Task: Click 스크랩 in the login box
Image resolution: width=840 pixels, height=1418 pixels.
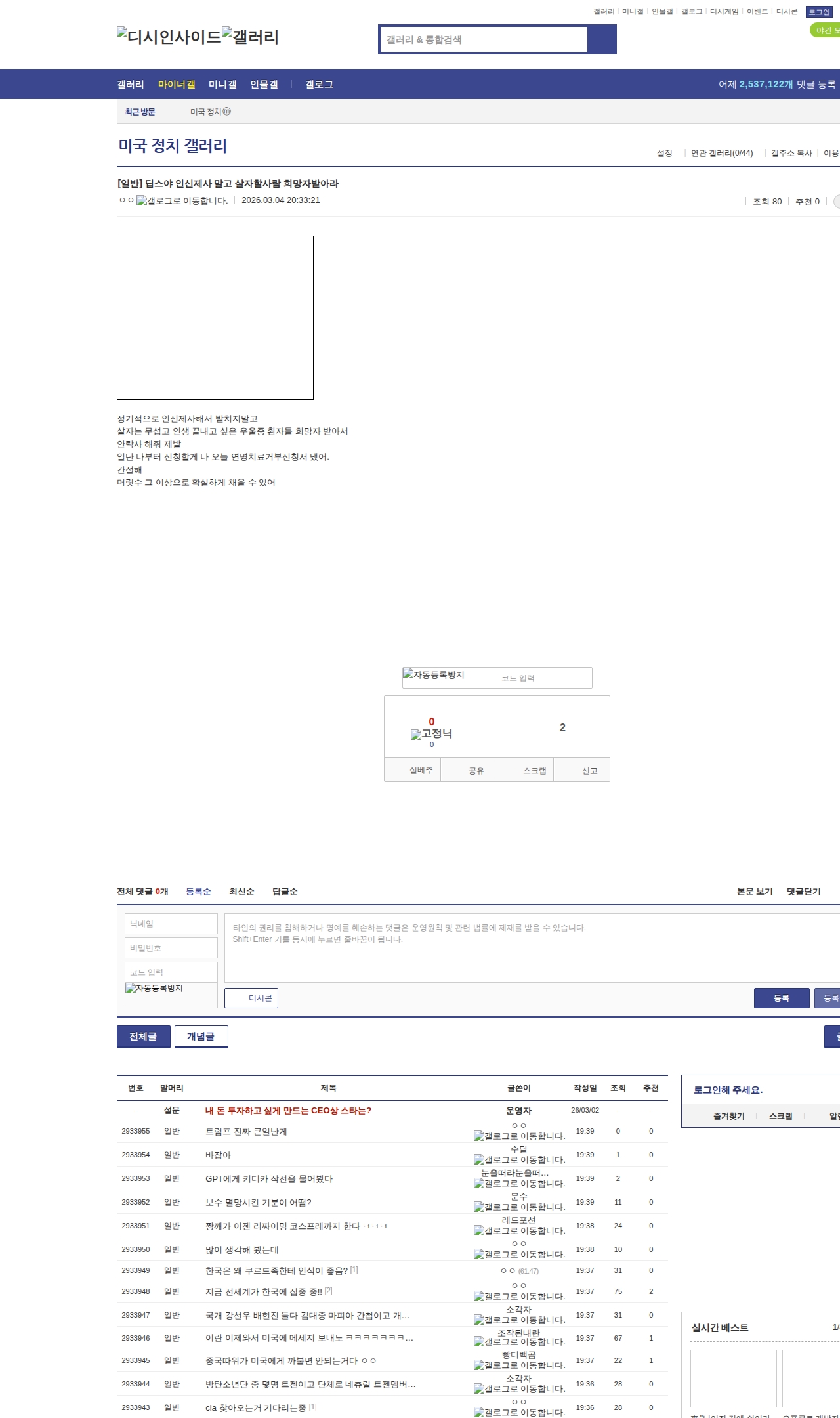Action: [780, 1116]
